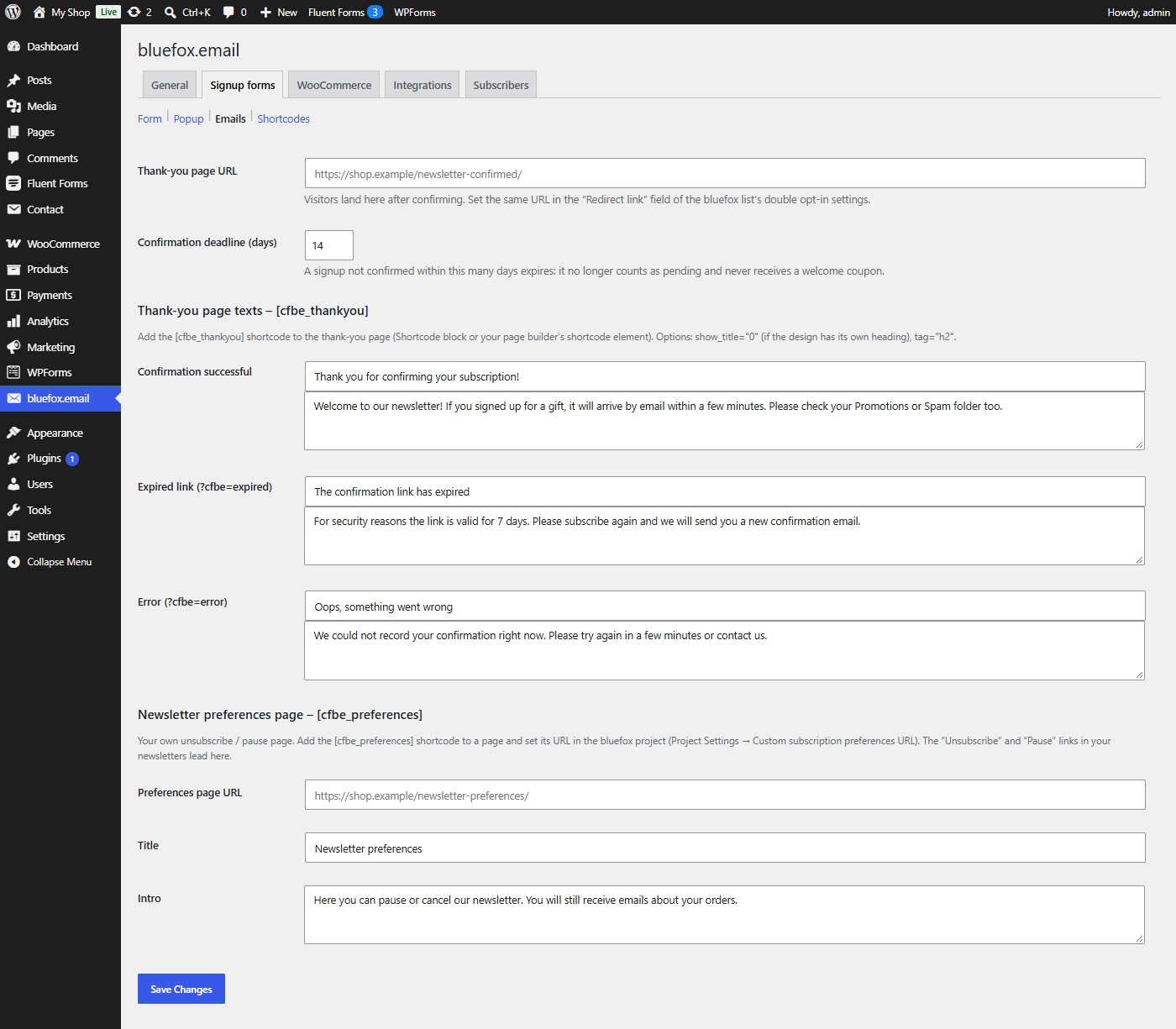Open the Subscribers tab
Image resolution: width=1176 pixels, height=1029 pixels.
click(501, 85)
